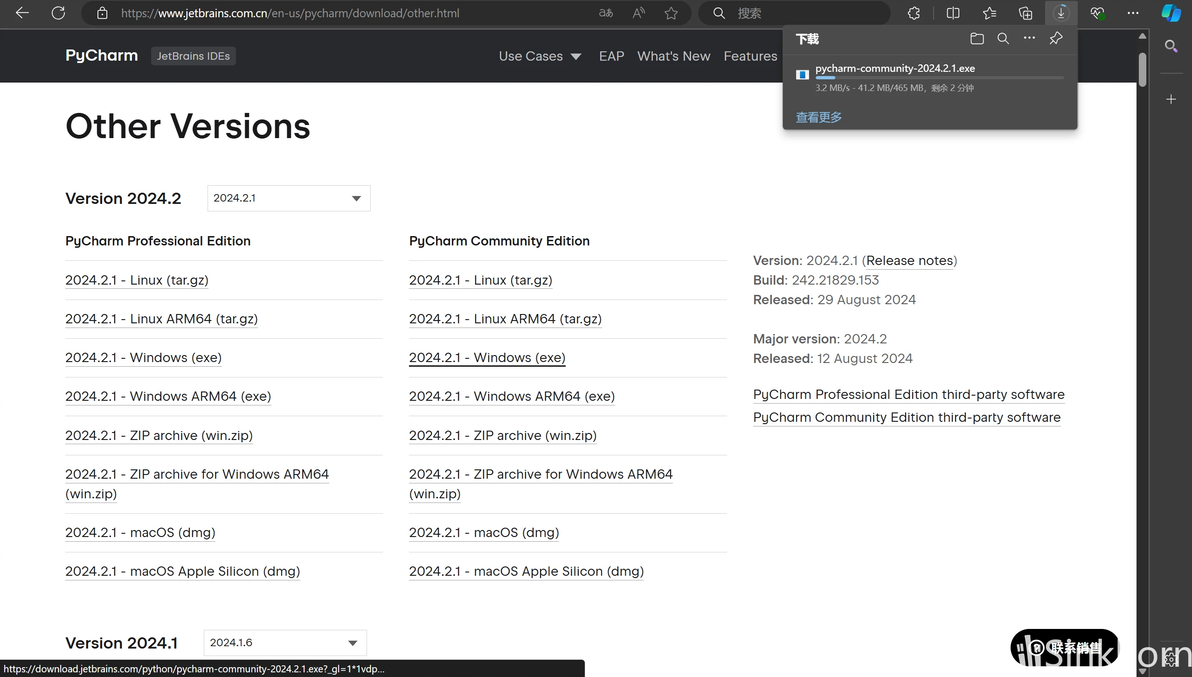Click the Release notes link

pos(909,261)
